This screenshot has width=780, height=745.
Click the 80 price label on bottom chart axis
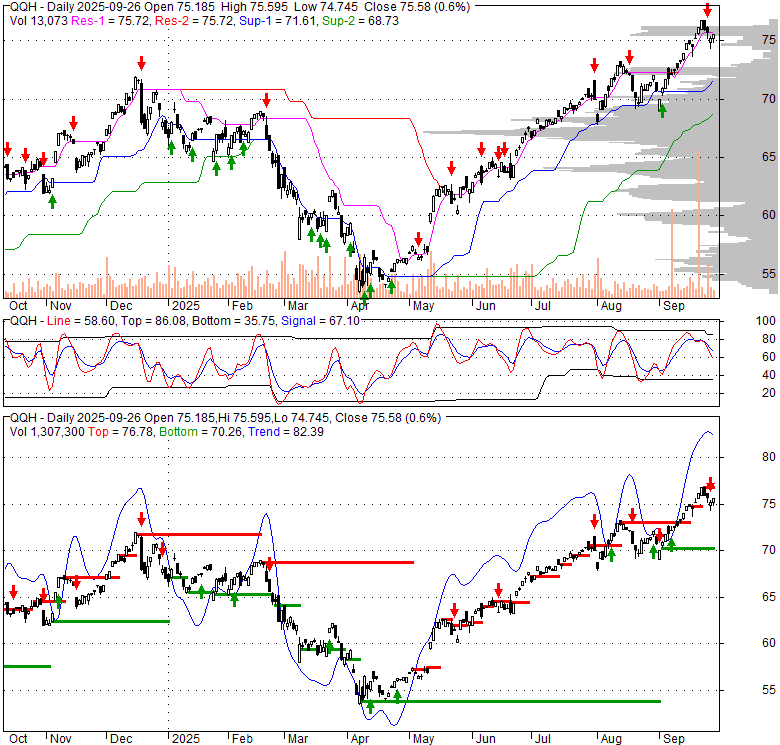769,457
